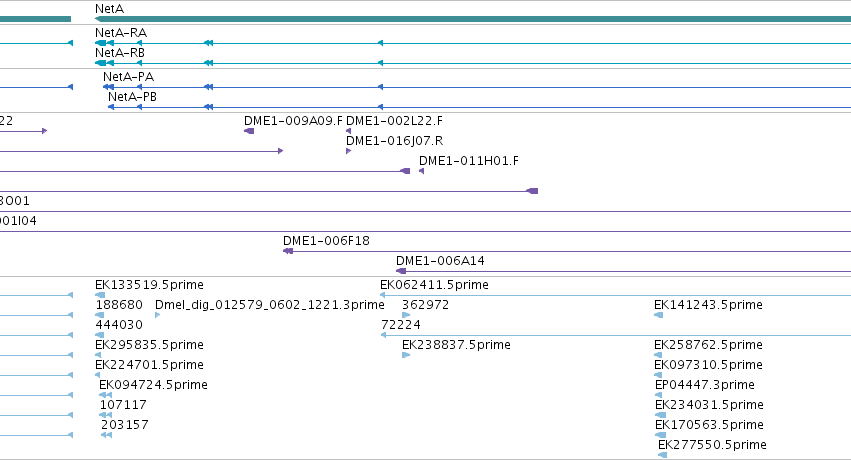Select the DME1-016J07.R clone label

tap(394, 140)
